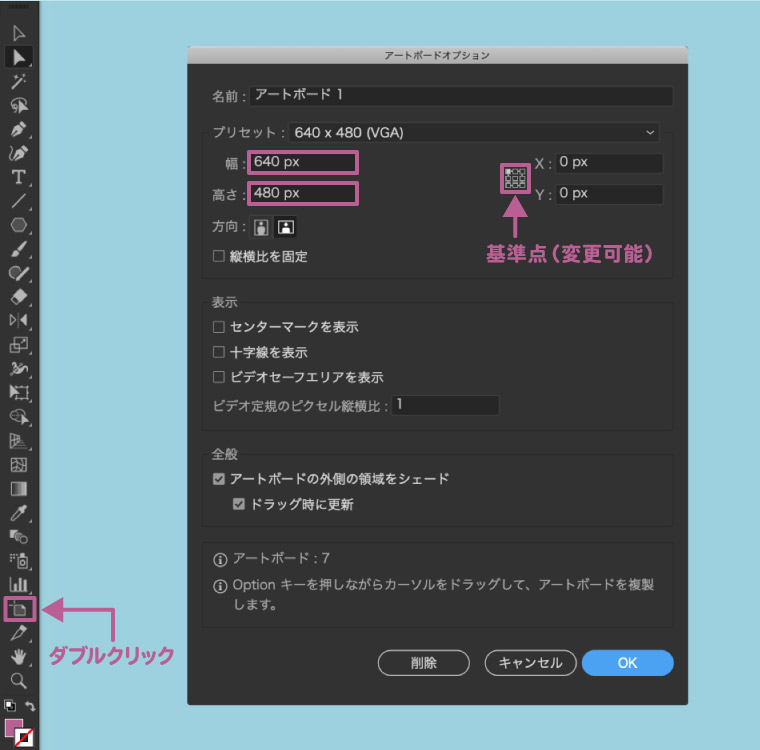Screen dimensions: 760x750
Task: Click the 名前 field アートボード 1
Action: tap(461, 96)
